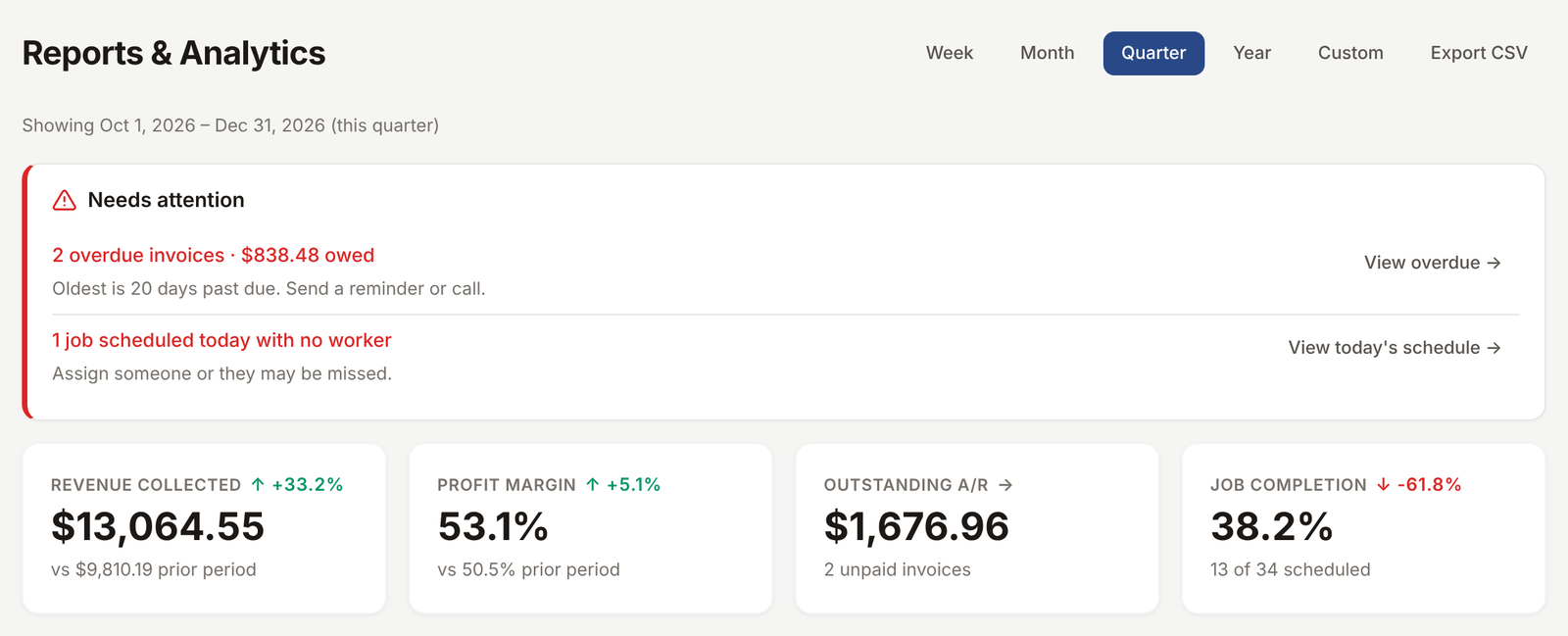The width and height of the screenshot is (1568, 636).
Task: Click the $1,676.96 outstanding amount
Action: click(x=916, y=527)
